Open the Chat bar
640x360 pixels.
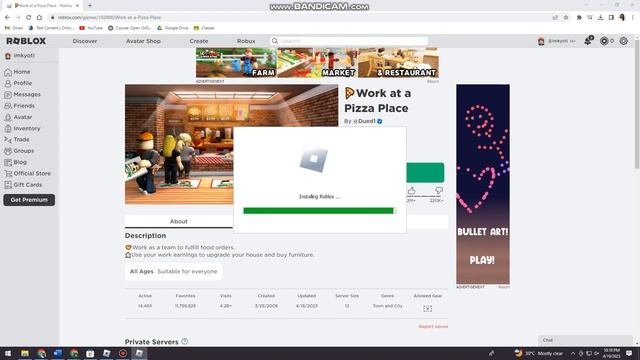tap(585, 340)
